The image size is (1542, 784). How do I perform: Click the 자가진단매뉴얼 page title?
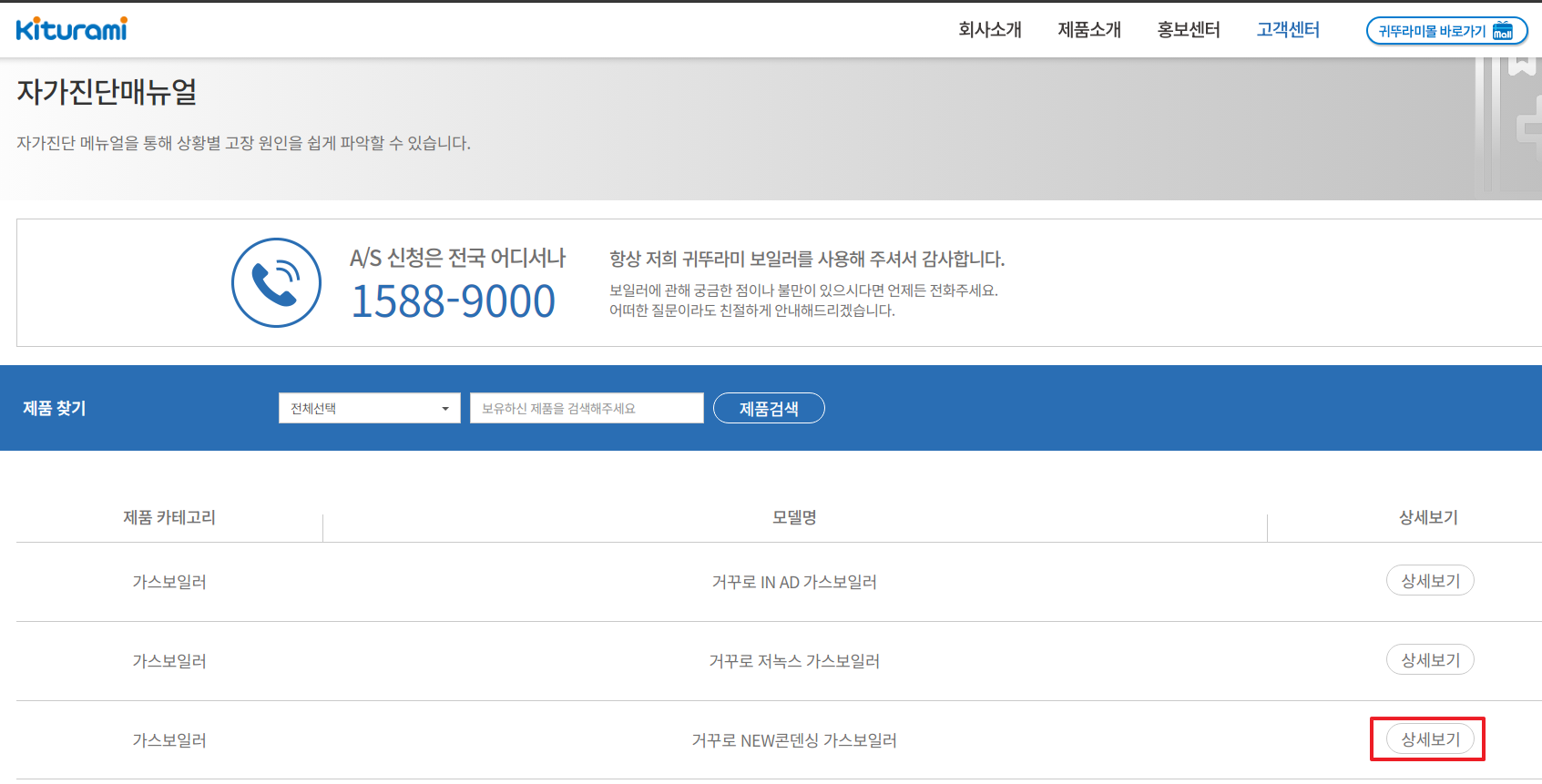pyautogui.click(x=107, y=91)
